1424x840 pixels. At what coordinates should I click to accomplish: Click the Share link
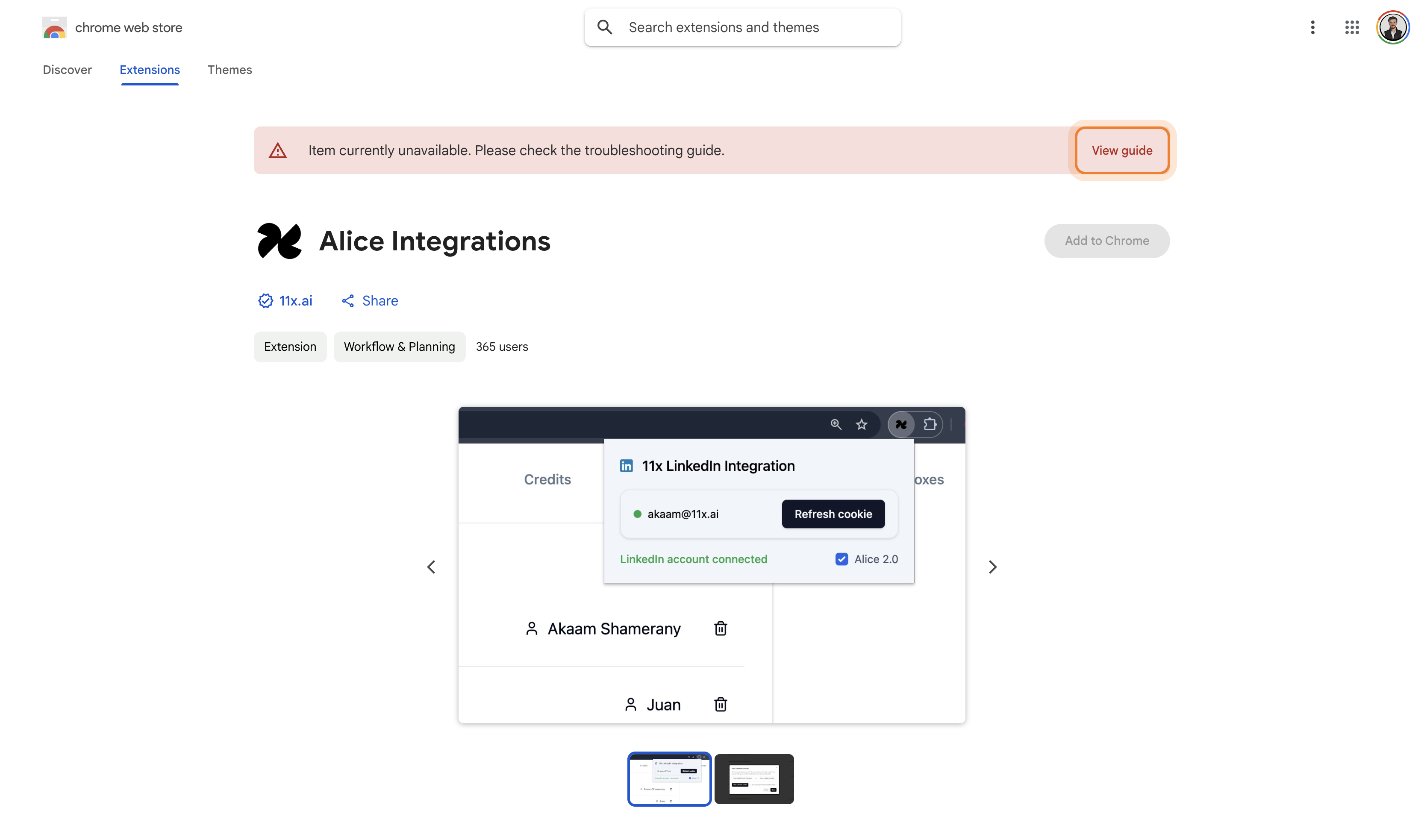[380, 300]
